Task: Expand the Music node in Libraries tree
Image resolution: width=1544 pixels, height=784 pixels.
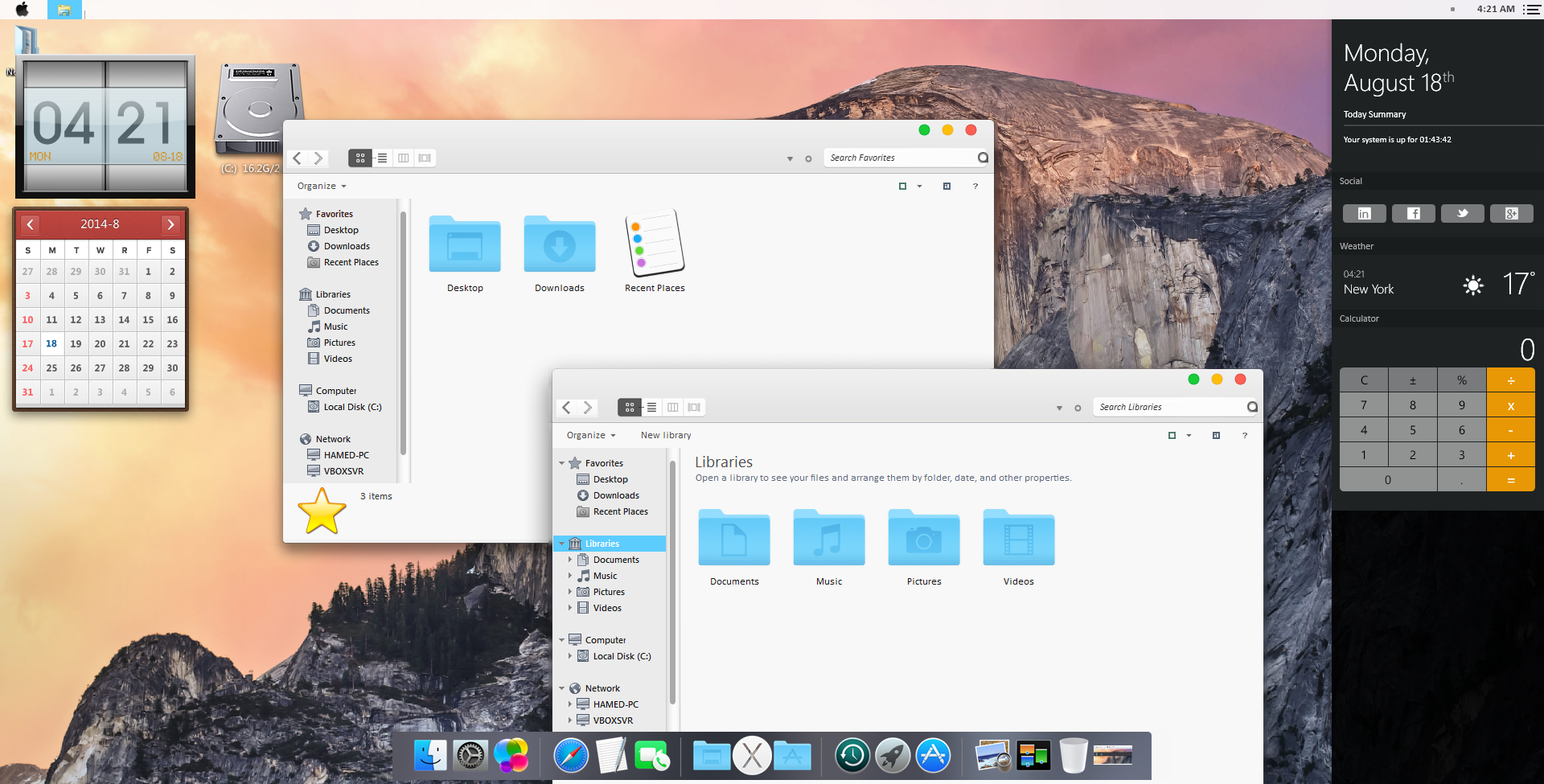Action: click(570, 575)
